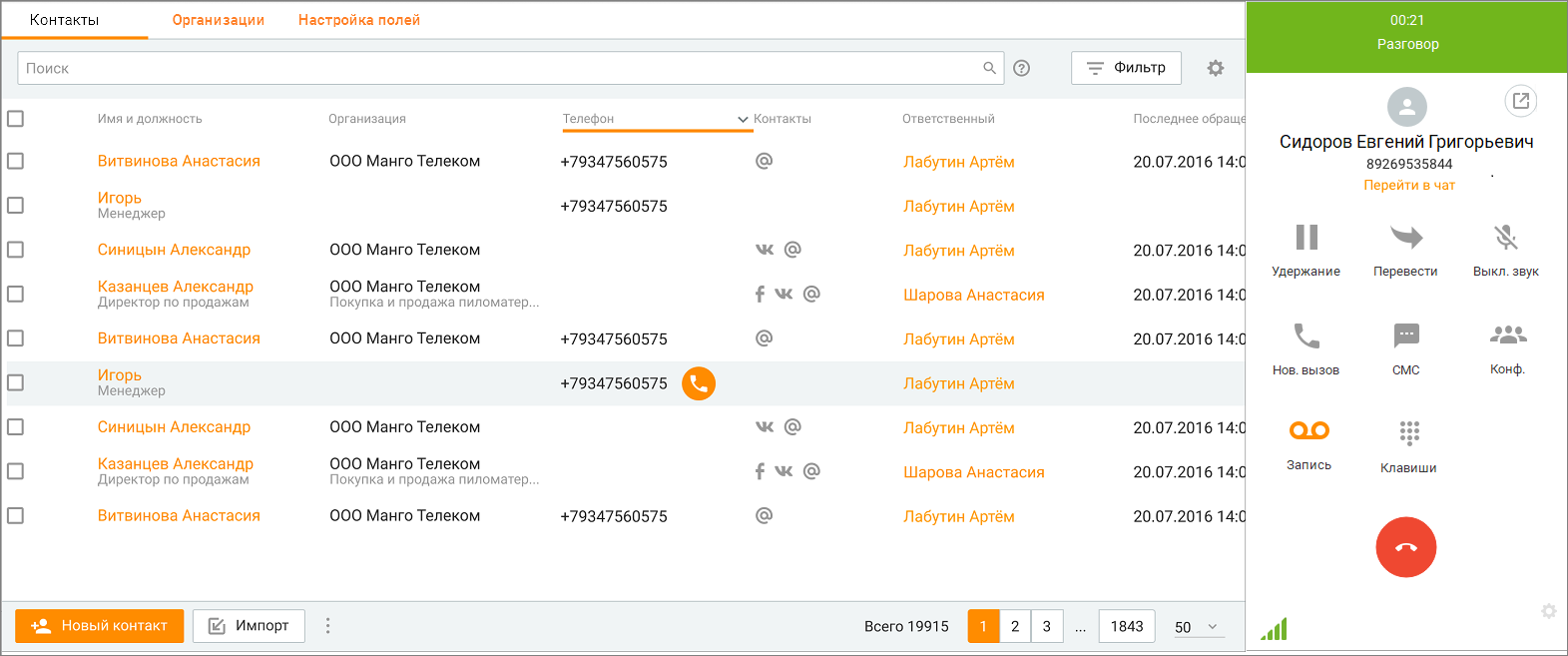
Task: Open the СМС message icon
Action: [x=1406, y=335]
